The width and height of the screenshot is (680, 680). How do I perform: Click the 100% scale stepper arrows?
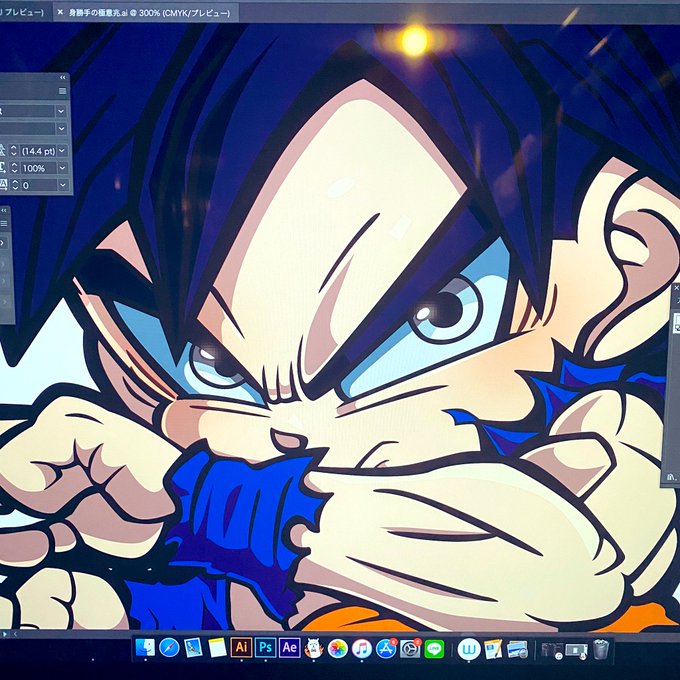click(x=14, y=168)
